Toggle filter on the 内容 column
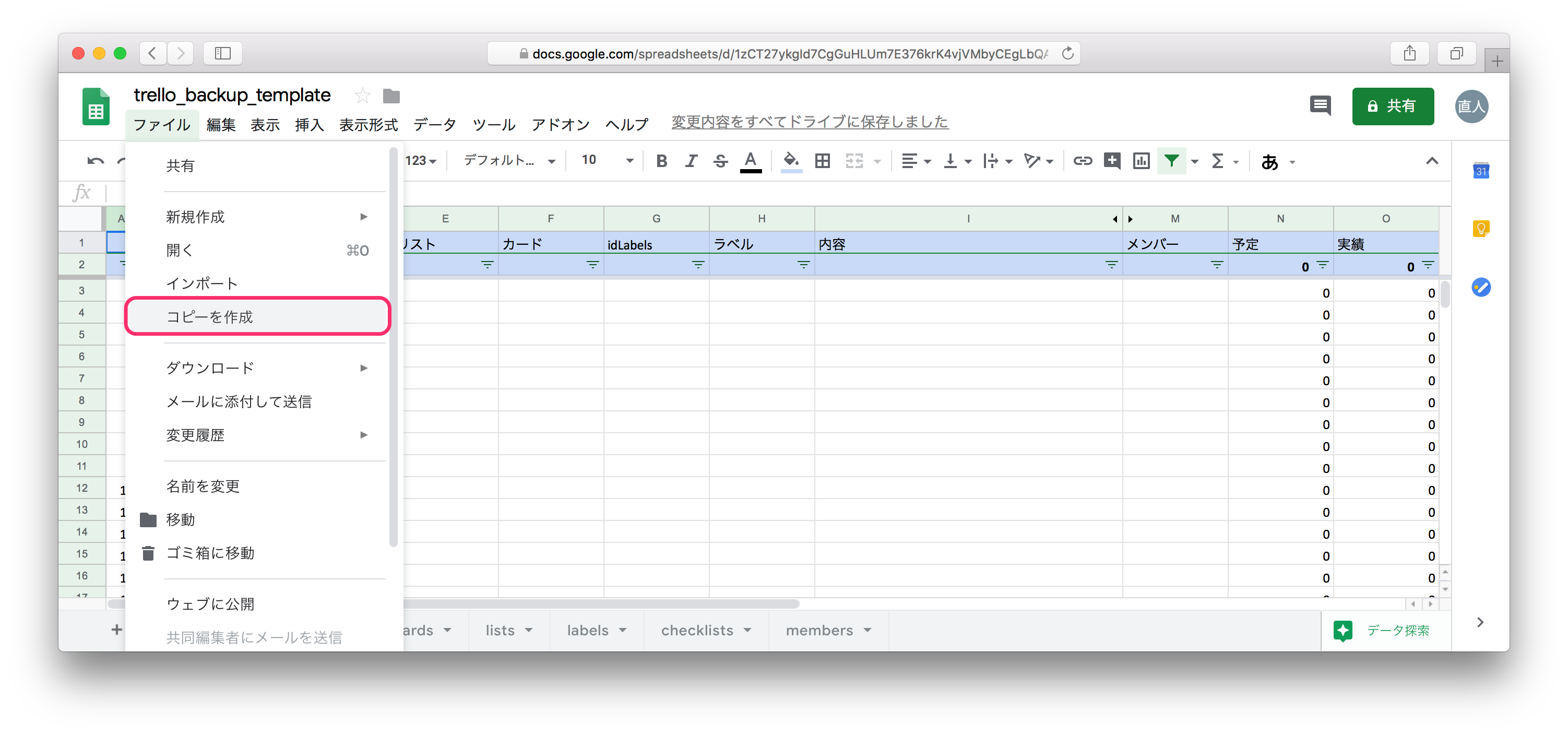Image resolution: width=1568 pixels, height=735 pixels. pyautogui.click(x=1111, y=265)
